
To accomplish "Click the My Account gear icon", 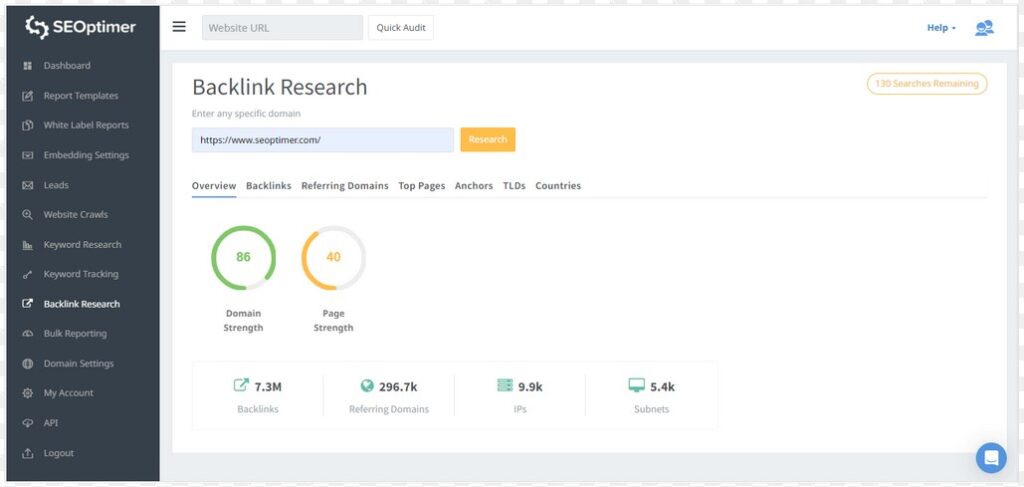I will [27, 393].
